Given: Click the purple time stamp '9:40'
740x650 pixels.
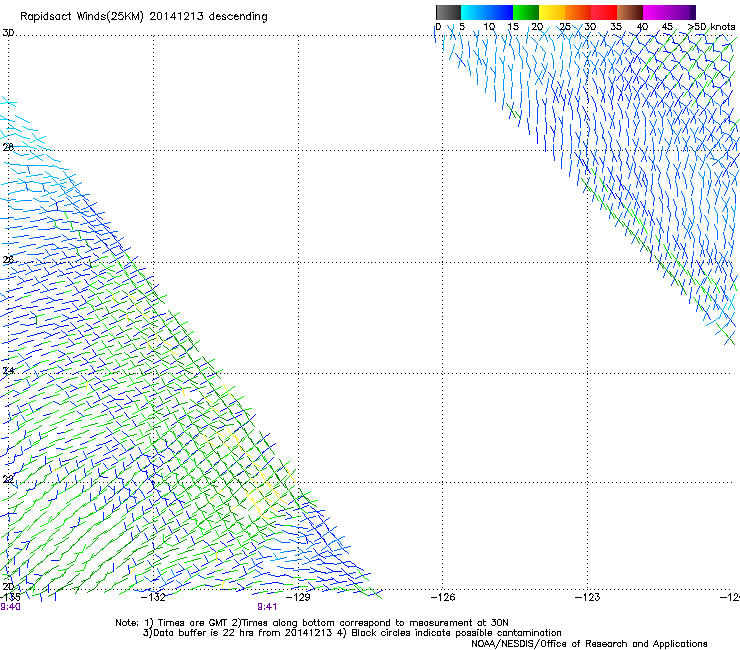Looking at the screenshot, I should point(10,607).
